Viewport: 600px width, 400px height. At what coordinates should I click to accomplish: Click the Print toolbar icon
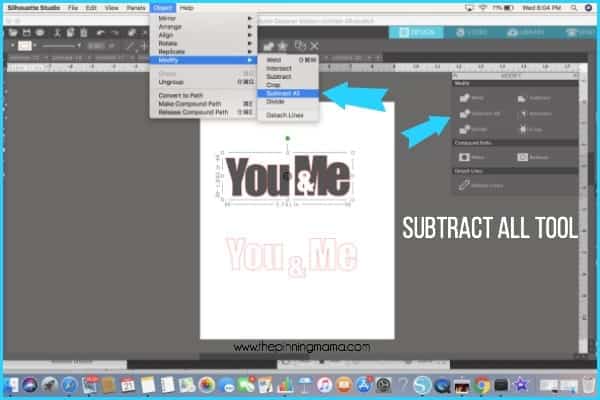(x=40, y=33)
